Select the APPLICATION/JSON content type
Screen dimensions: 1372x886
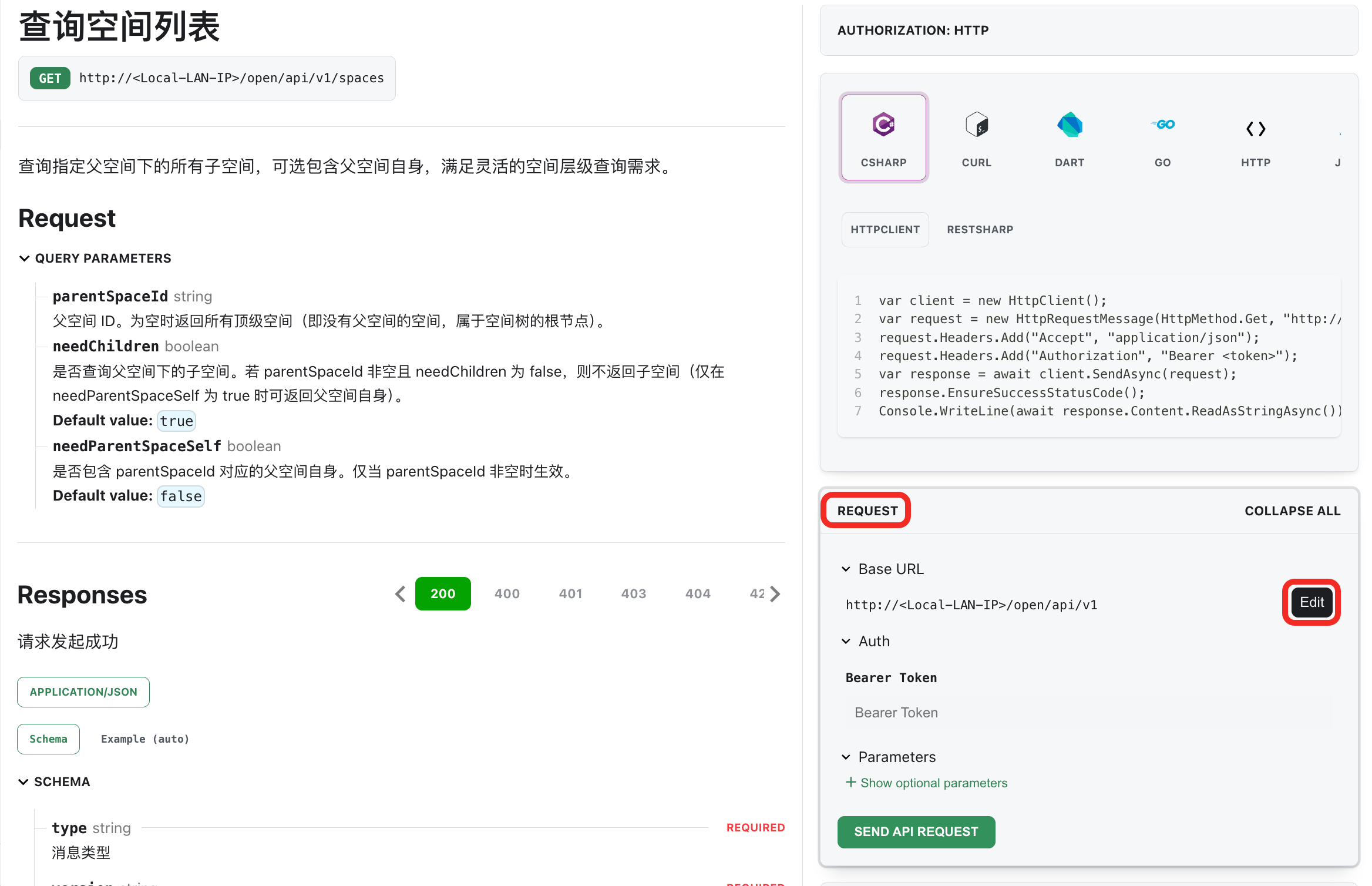[x=83, y=692]
